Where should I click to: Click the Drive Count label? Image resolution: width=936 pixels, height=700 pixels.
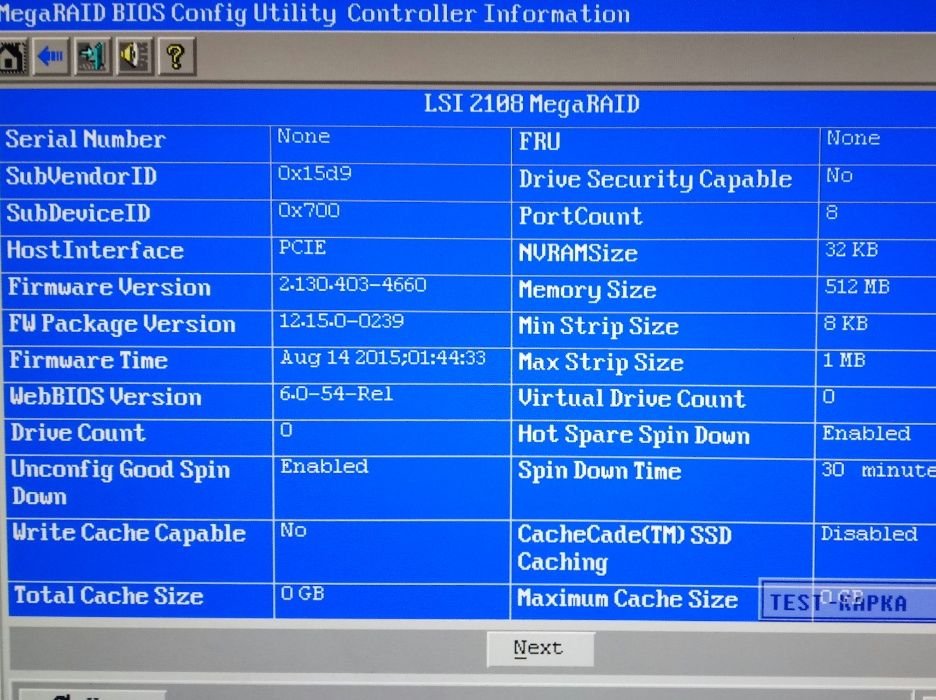[78, 433]
